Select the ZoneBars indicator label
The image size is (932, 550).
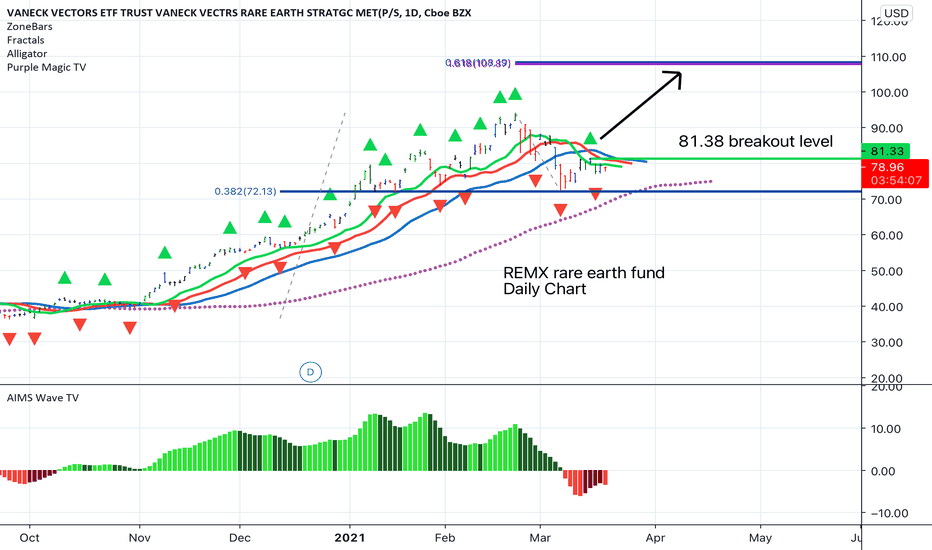(30, 27)
